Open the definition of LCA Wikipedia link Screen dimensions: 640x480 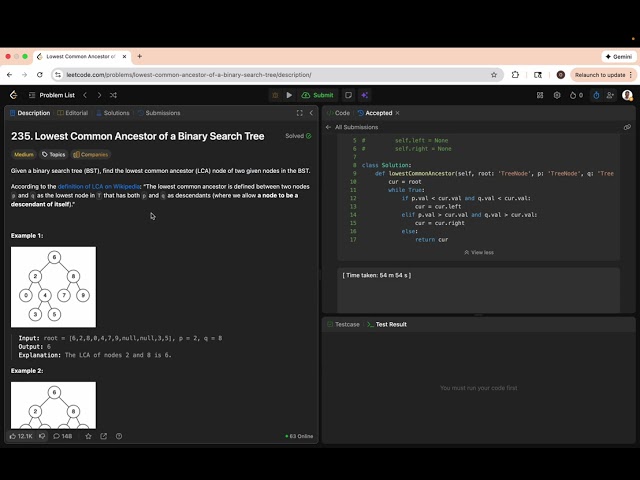[x=99, y=187]
